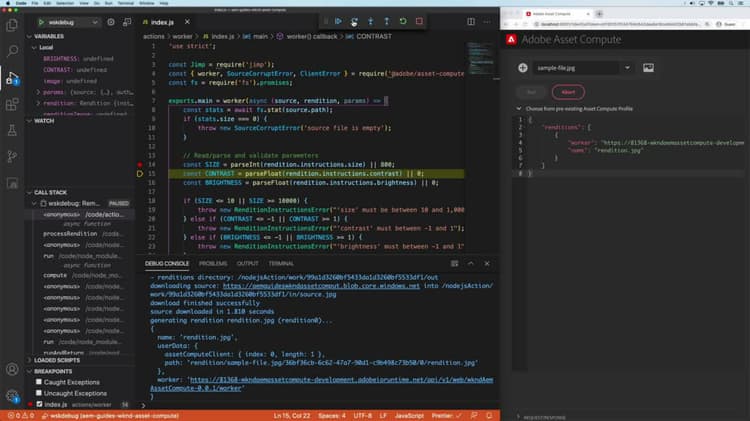Open the Explorer view in the activity bar

pyautogui.click(x=12, y=25)
